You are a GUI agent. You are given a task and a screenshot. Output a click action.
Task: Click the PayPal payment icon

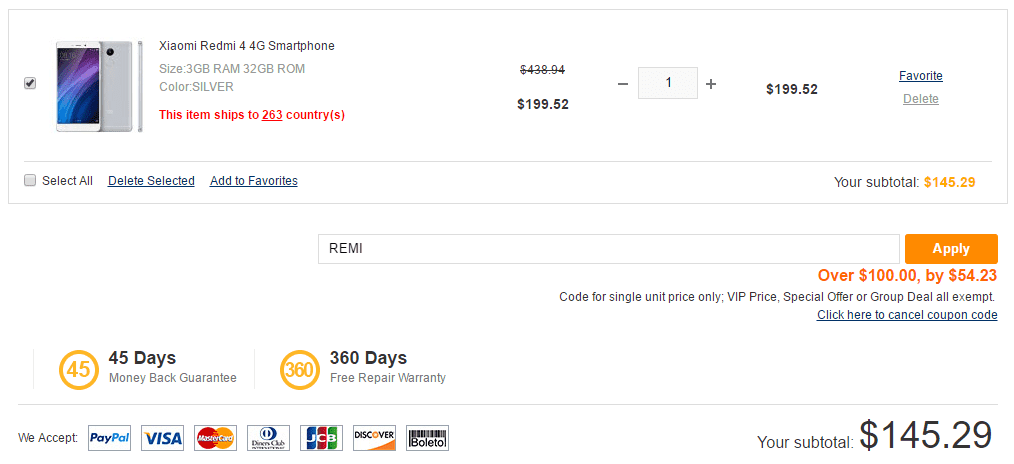click(109, 438)
